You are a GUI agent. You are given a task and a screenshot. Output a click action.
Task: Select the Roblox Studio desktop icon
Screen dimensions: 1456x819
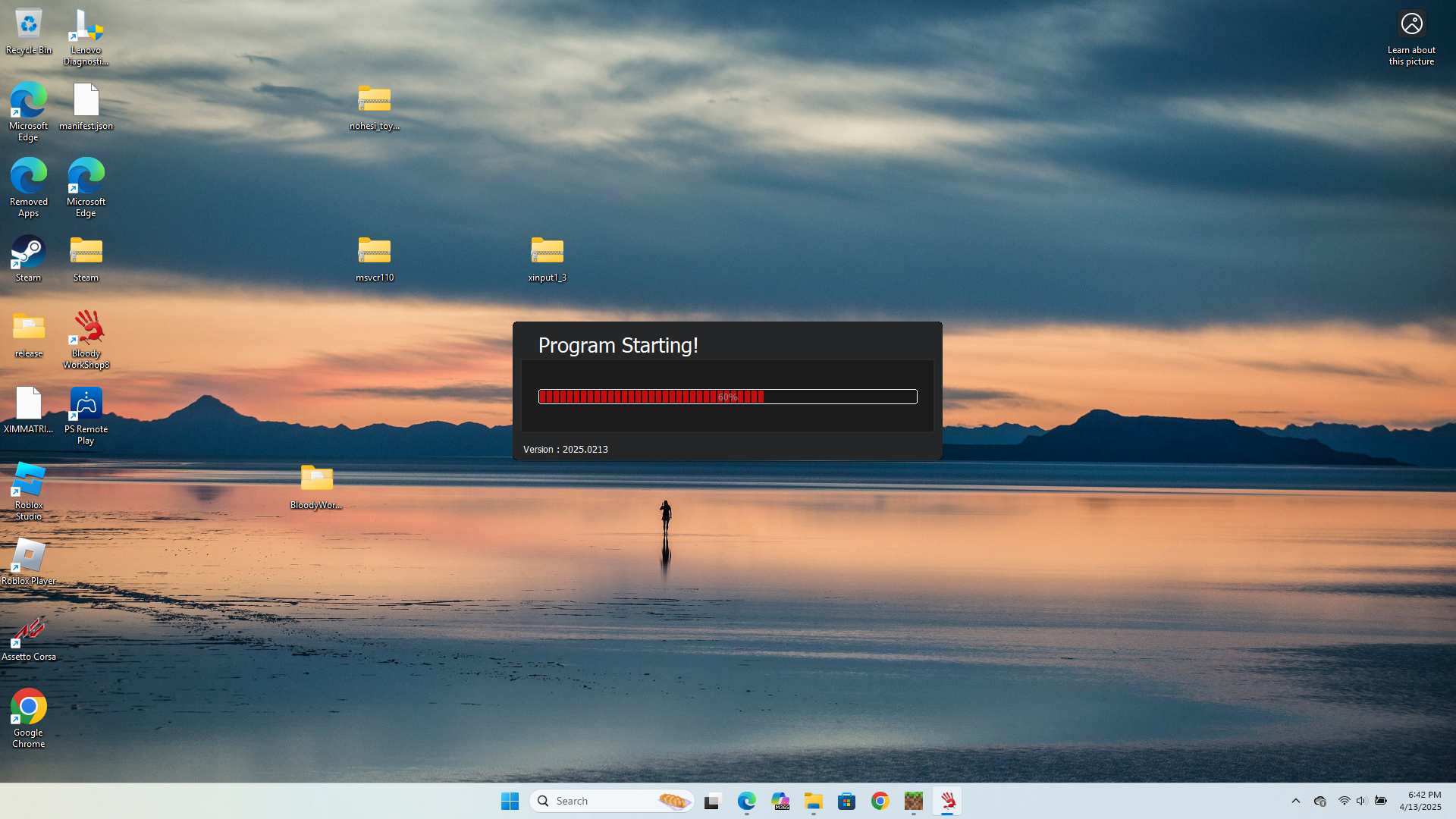(28, 481)
